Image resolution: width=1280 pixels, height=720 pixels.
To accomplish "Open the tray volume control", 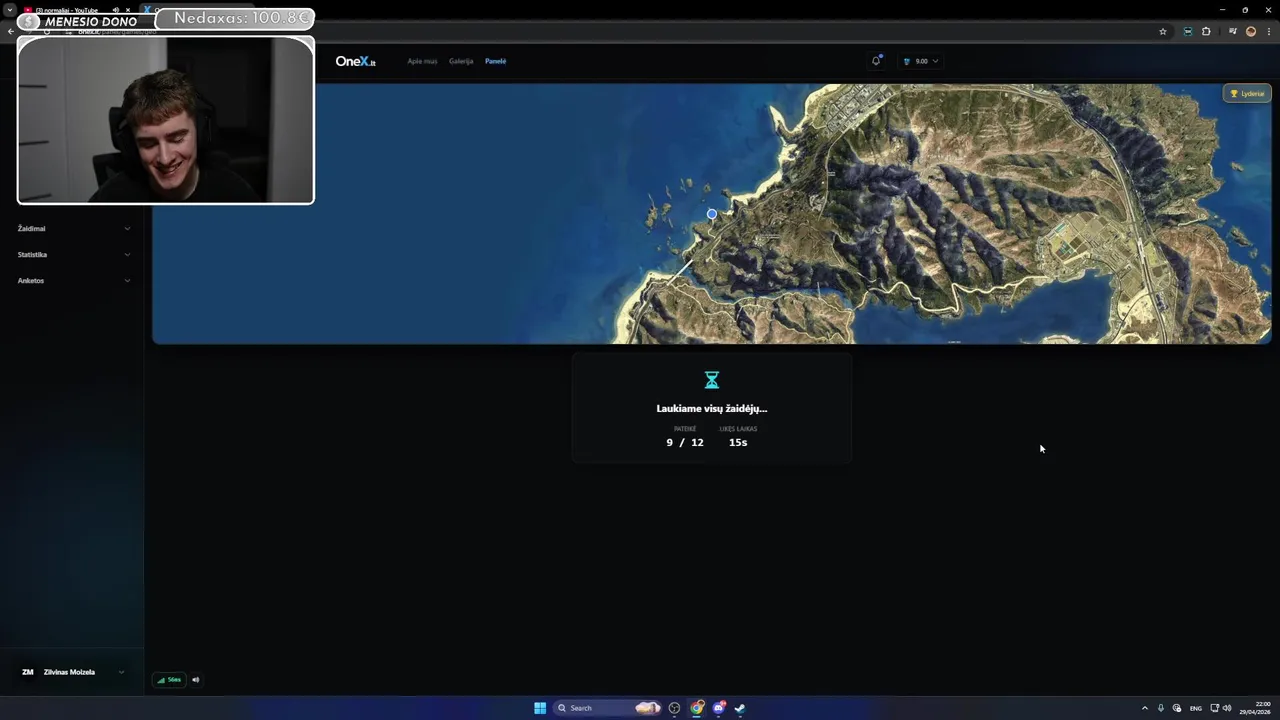I will pyautogui.click(x=1227, y=708).
